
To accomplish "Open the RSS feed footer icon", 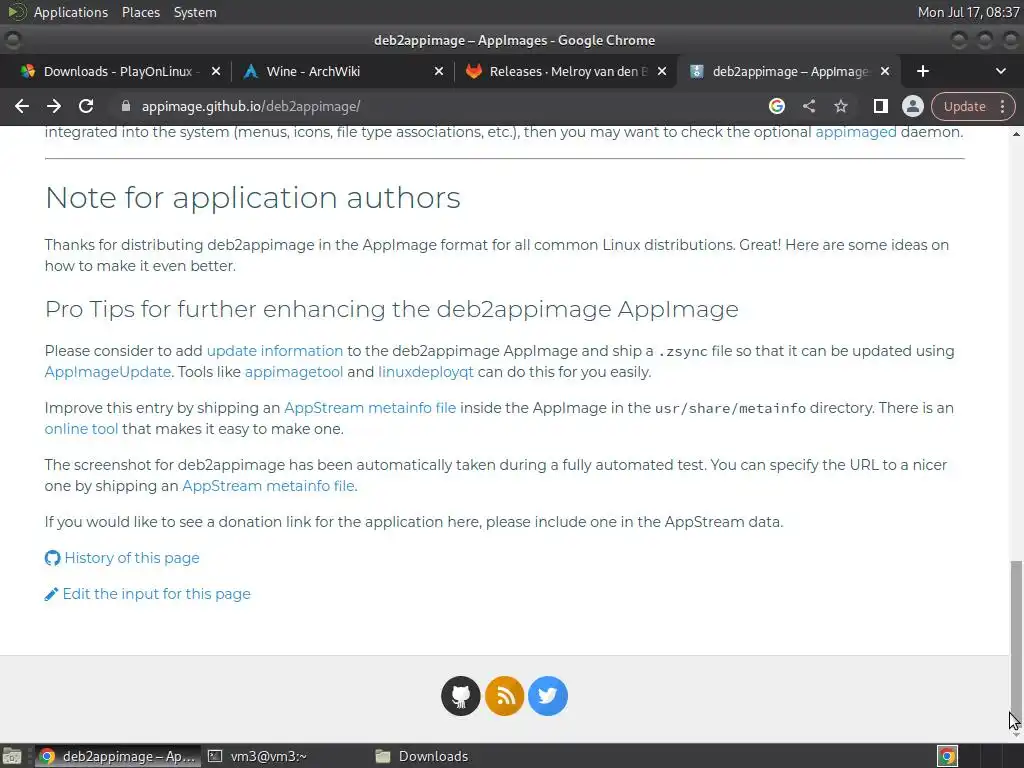I will (x=504, y=696).
